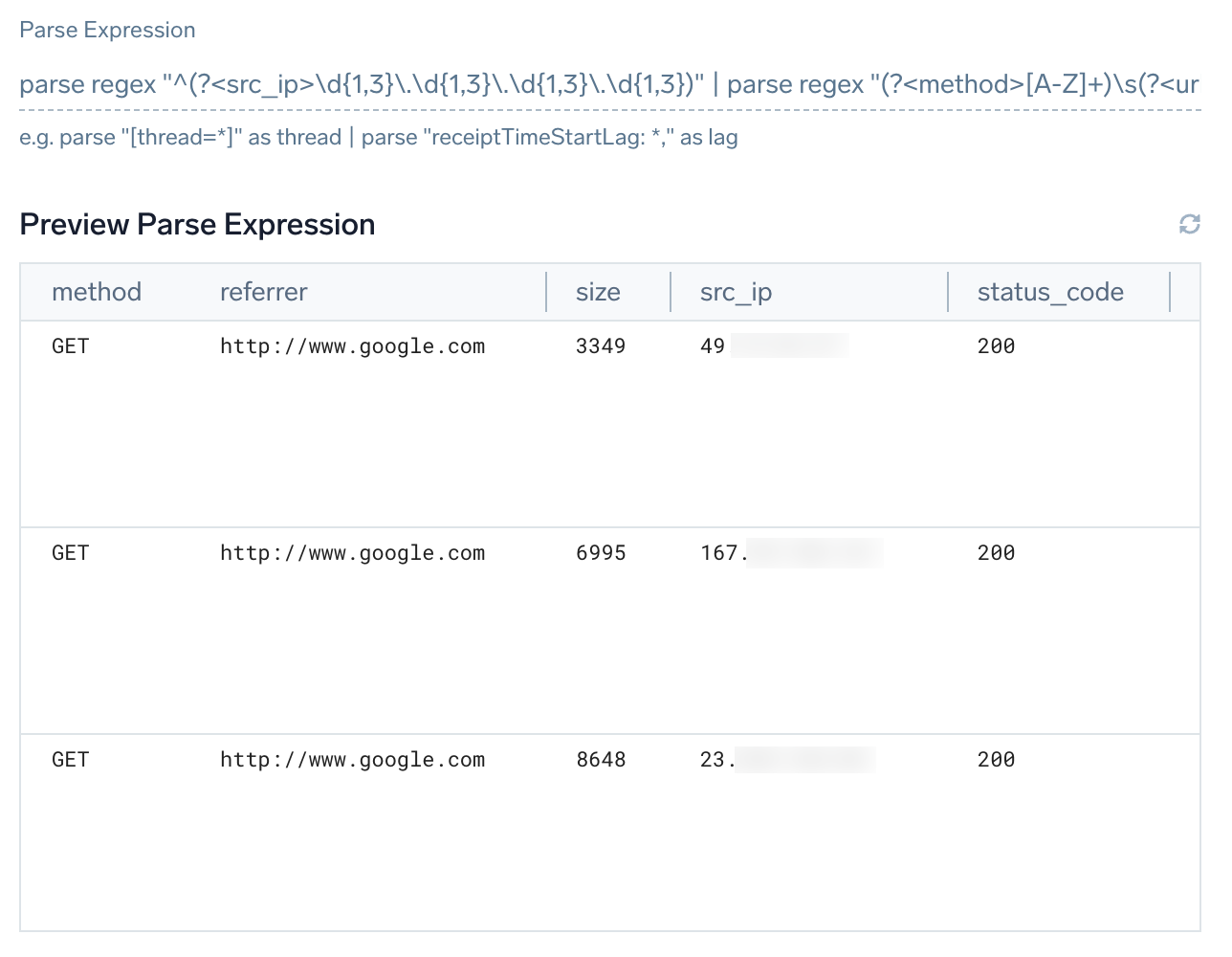The height and width of the screenshot is (957, 1232).
Task: Click the src_ip cell starting with 23
Action: point(786,760)
